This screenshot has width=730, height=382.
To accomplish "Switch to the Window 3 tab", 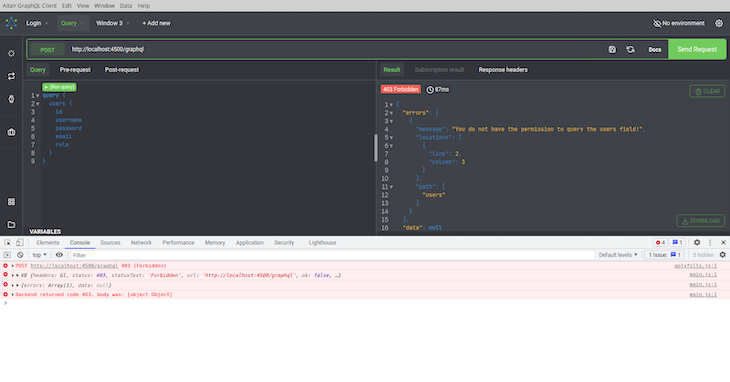I will click(109, 23).
